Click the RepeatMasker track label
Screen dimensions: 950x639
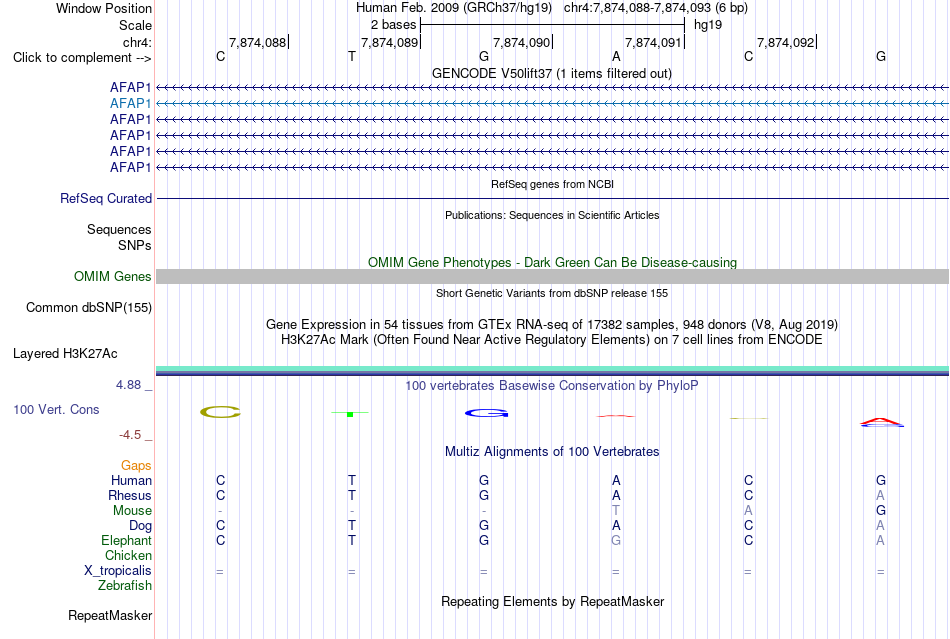coord(110,615)
